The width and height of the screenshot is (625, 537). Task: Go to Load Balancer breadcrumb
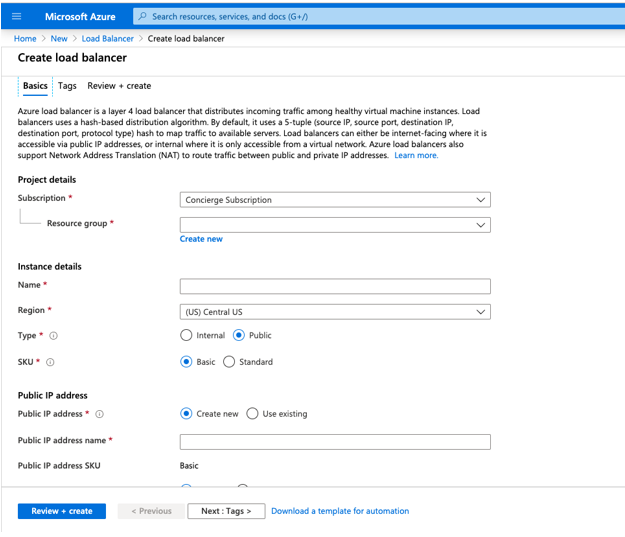tap(107, 39)
